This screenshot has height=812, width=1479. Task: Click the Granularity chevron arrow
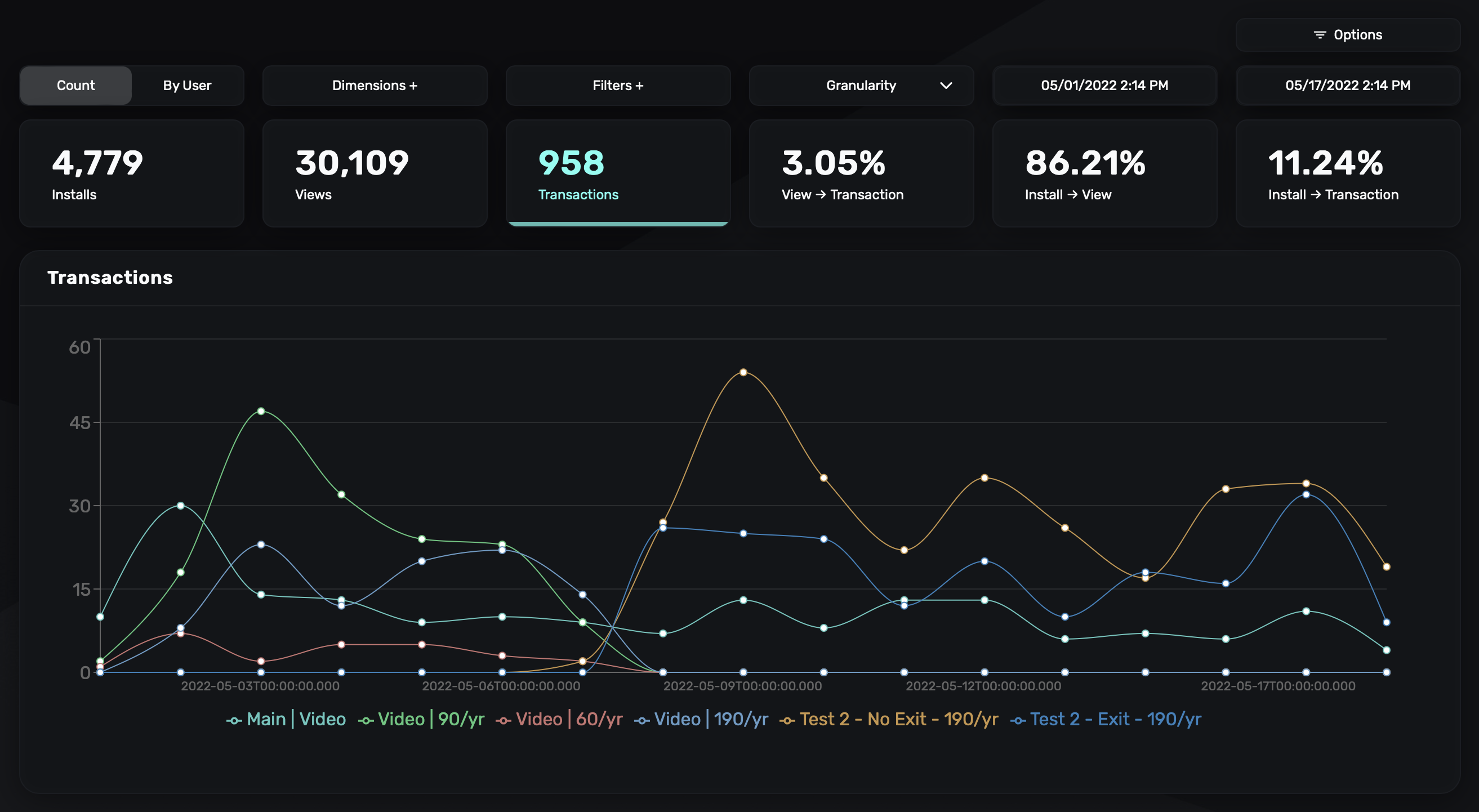click(x=946, y=86)
